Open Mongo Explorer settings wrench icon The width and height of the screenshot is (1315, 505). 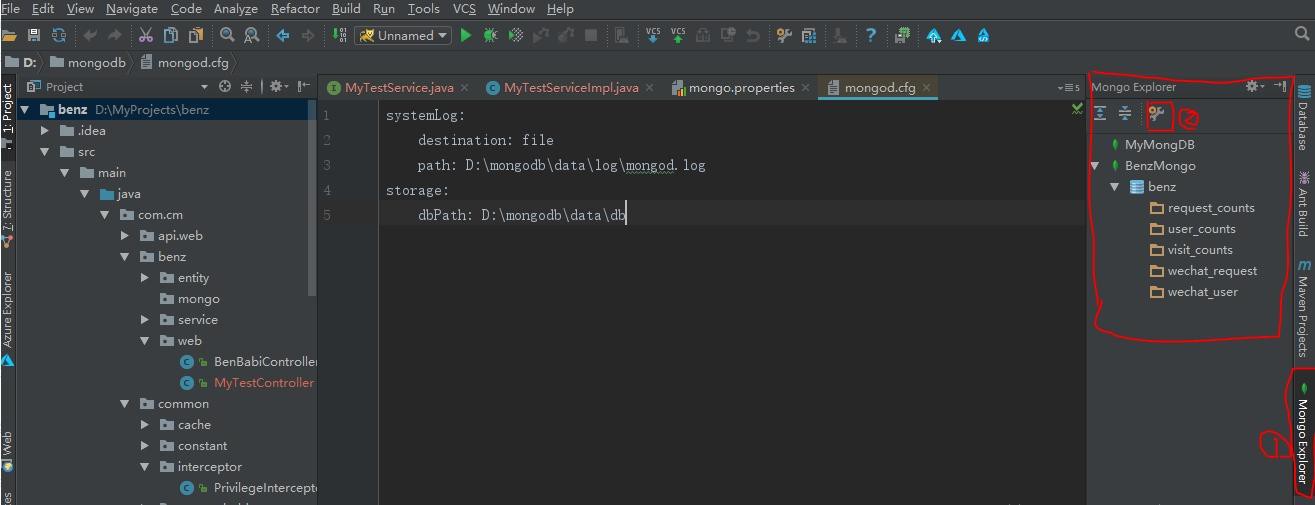(1157, 114)
